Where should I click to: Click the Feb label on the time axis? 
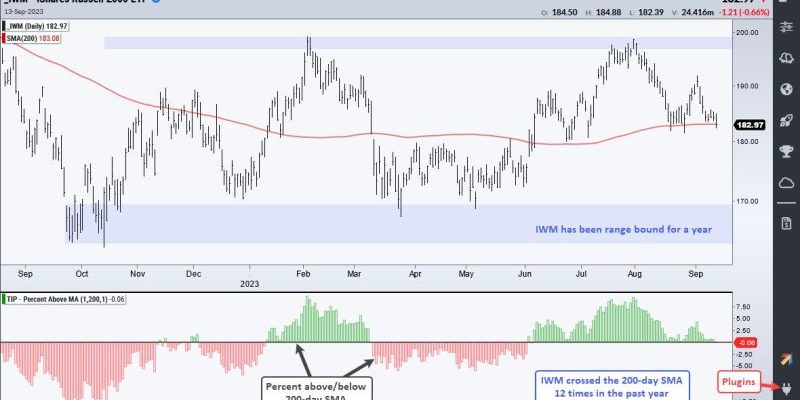click(304, 274)
